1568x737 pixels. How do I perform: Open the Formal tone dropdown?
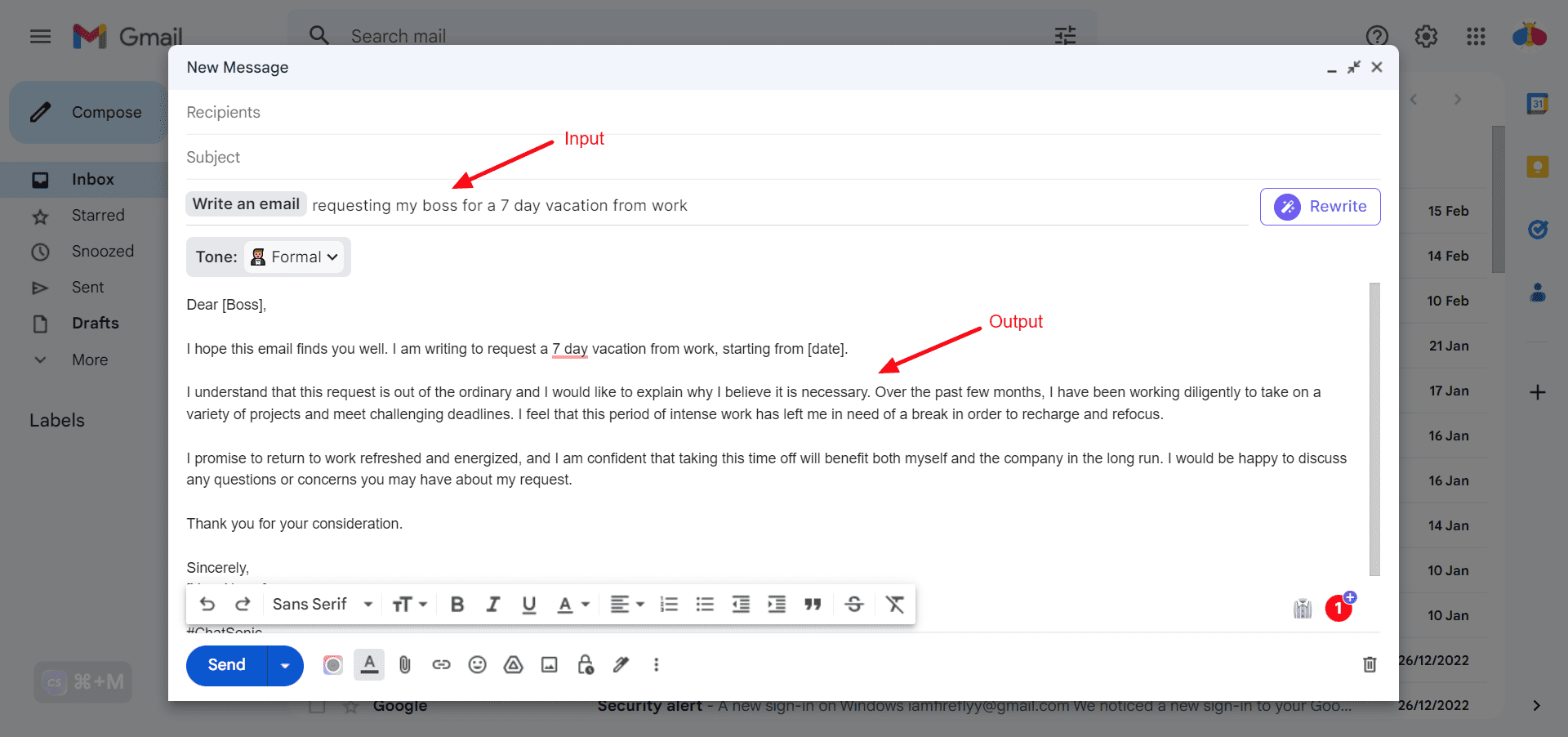295,257
